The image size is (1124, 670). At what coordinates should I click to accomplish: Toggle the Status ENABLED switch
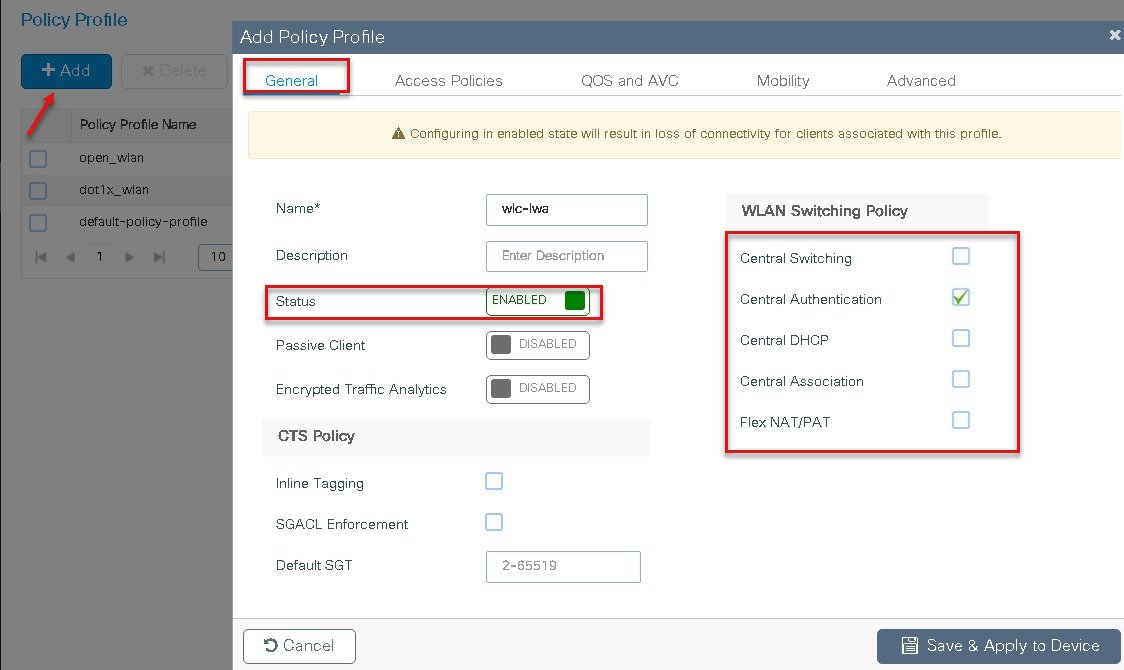538,301
